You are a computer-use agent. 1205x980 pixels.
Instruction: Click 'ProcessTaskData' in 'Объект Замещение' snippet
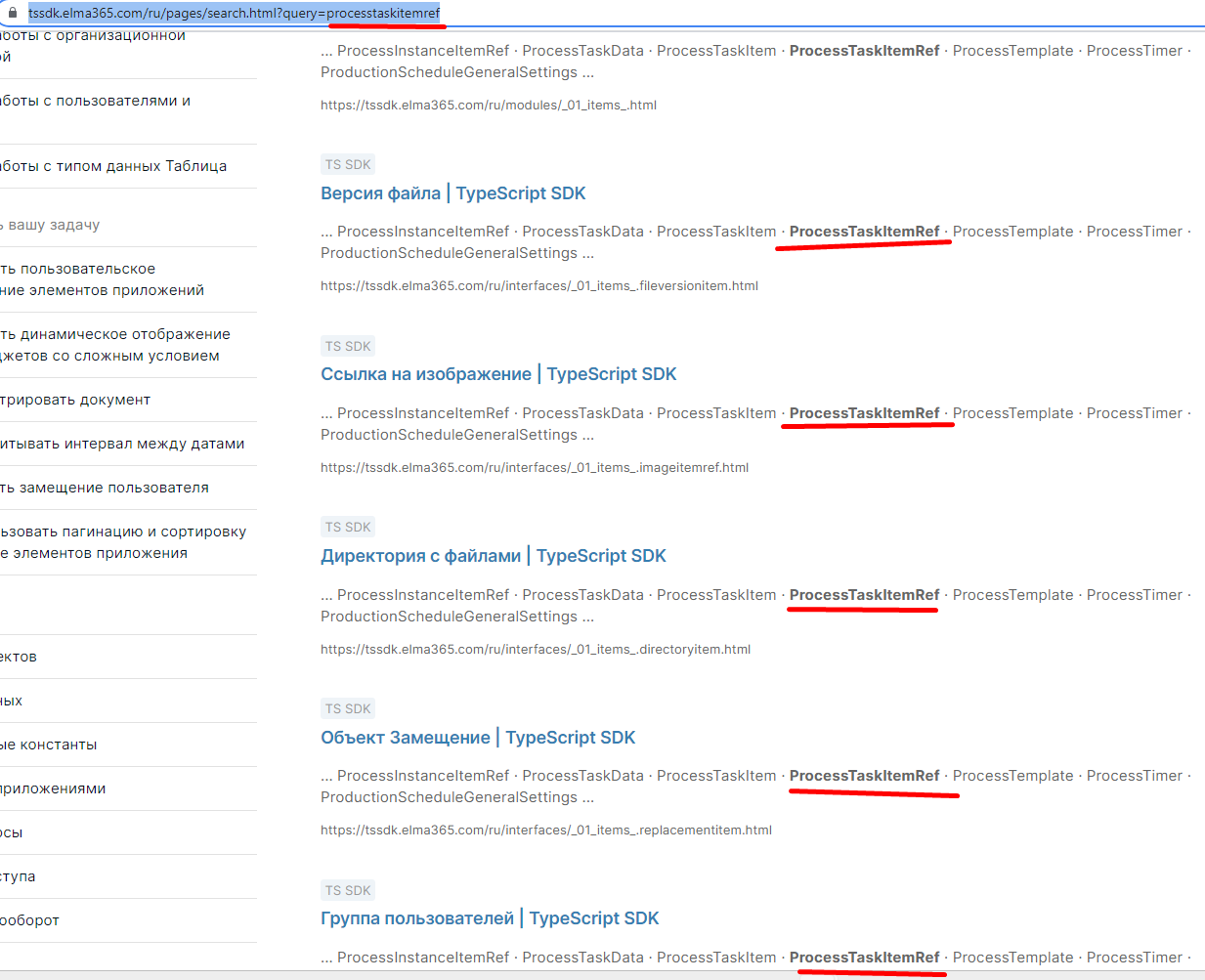[583, 776]
